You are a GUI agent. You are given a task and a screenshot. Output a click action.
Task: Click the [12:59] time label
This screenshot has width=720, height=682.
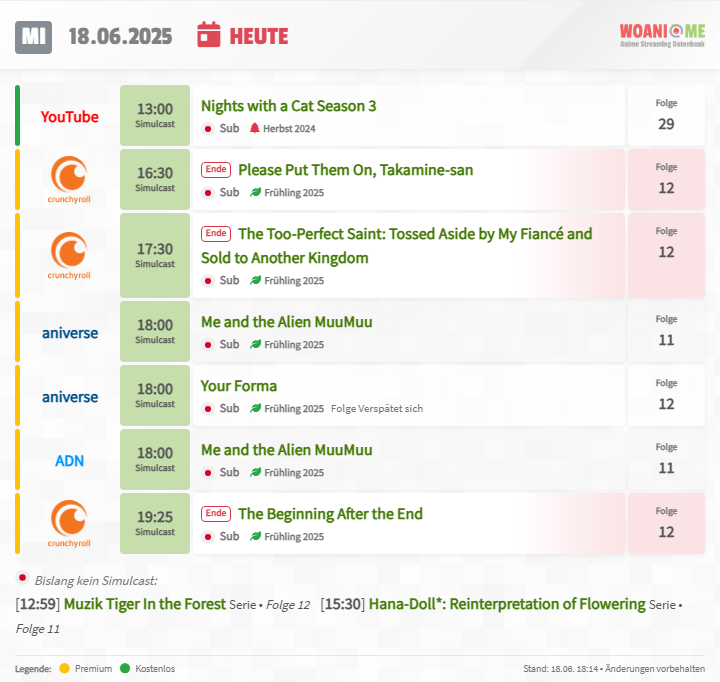[x=38, y=604]
